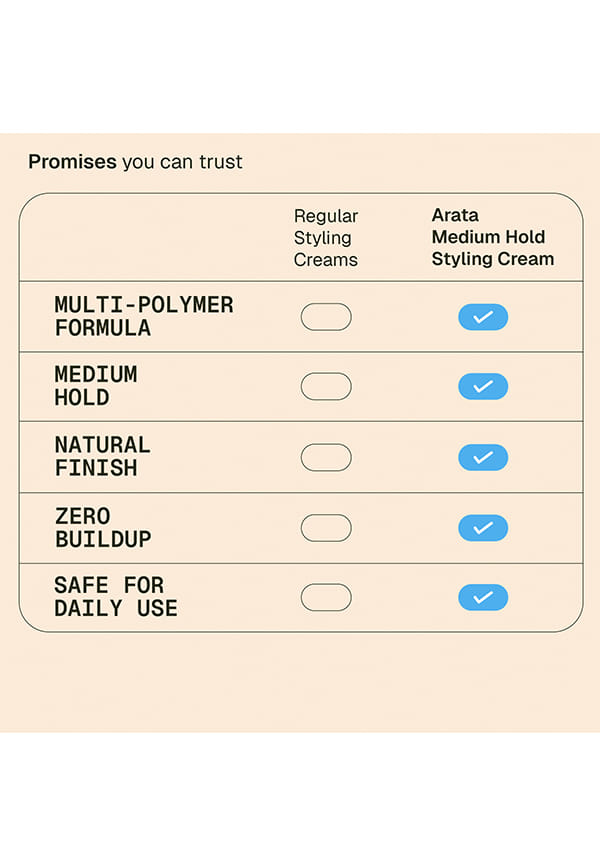The width and height of the screenshot is (600, 866).
Task: Click the Arata Medium Hold Styling Cream header
Action: pos(492,237)
